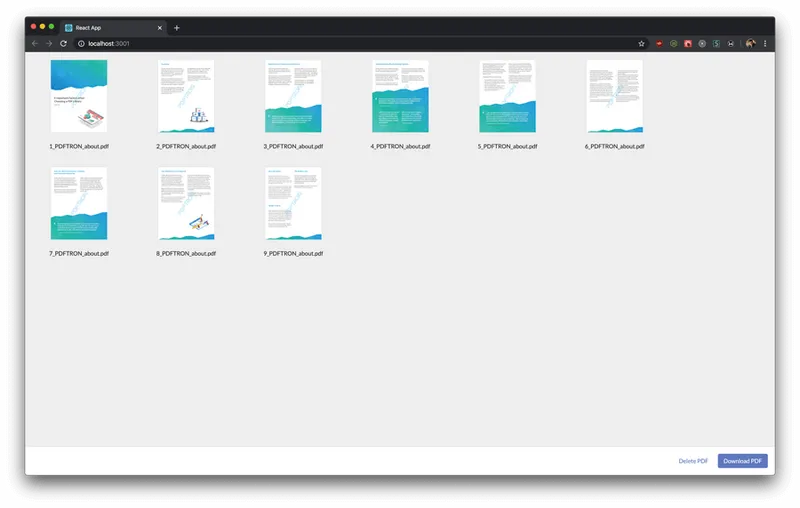Click the file name text 5_PDFTRON_about.pdf

508,146
